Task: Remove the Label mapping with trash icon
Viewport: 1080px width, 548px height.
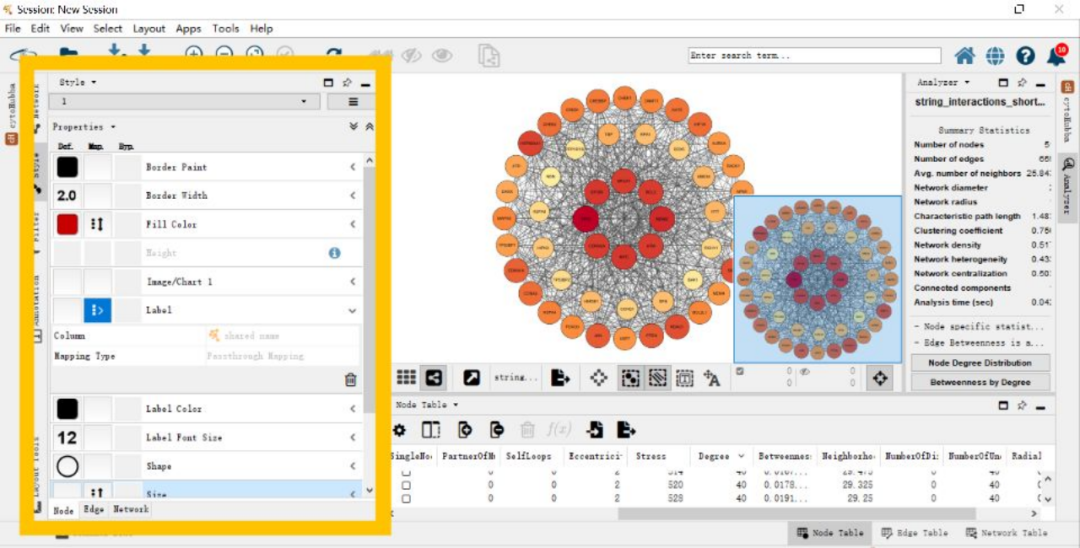Action: 351,379
